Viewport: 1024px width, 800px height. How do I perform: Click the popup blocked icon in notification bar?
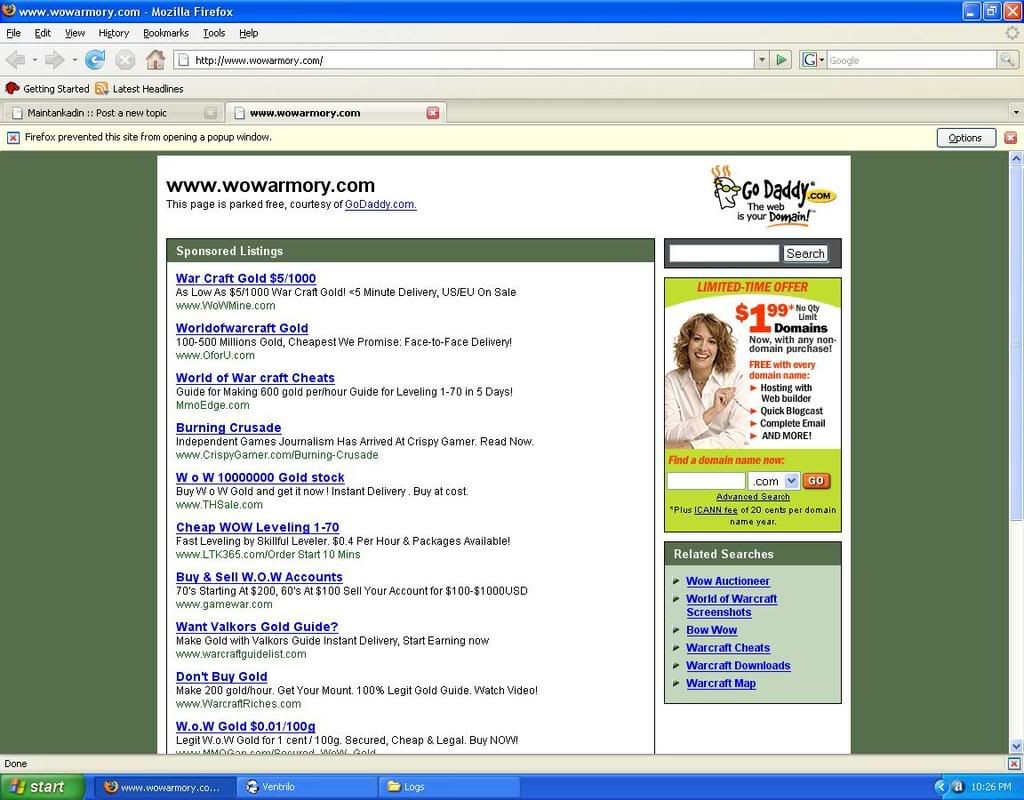pos(13,137)
